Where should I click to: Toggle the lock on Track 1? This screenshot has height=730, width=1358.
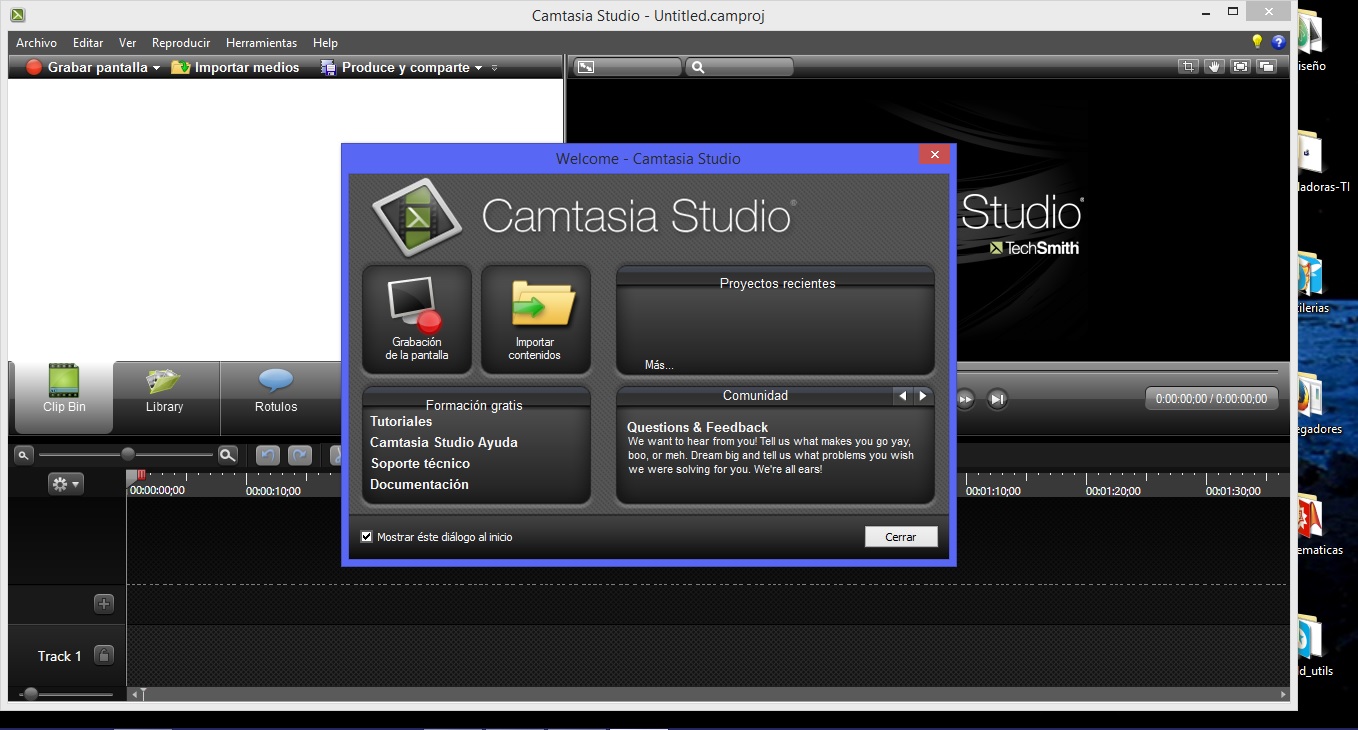click(x=104, y=656)
